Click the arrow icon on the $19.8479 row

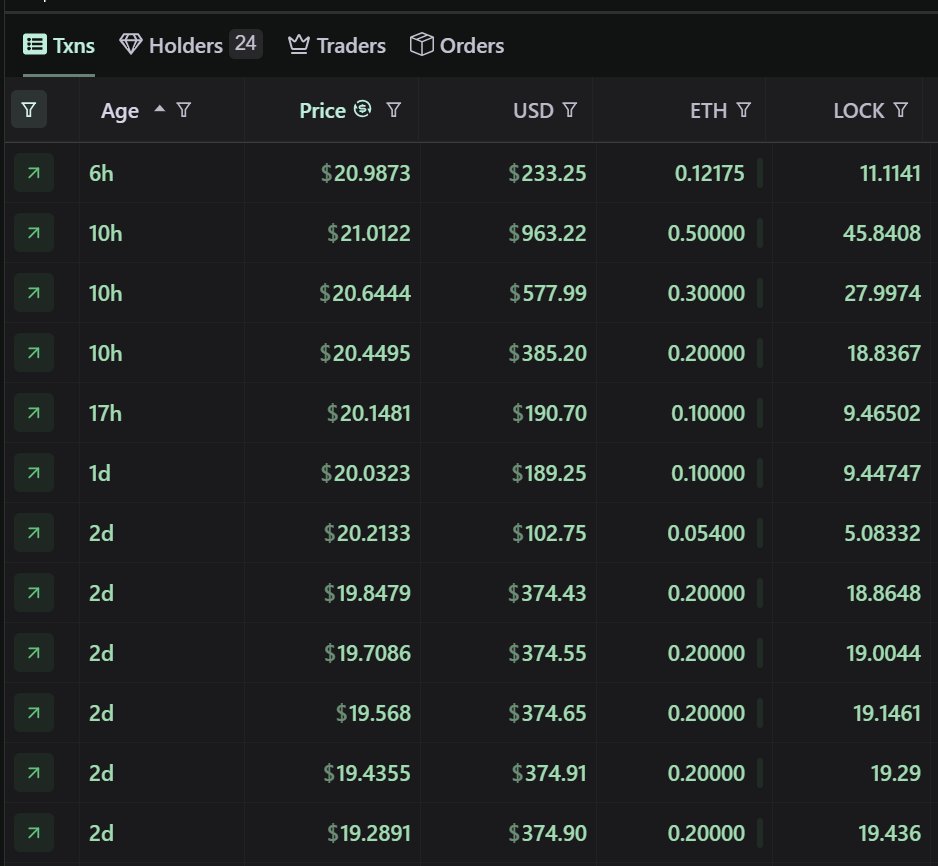coord(34,593)
